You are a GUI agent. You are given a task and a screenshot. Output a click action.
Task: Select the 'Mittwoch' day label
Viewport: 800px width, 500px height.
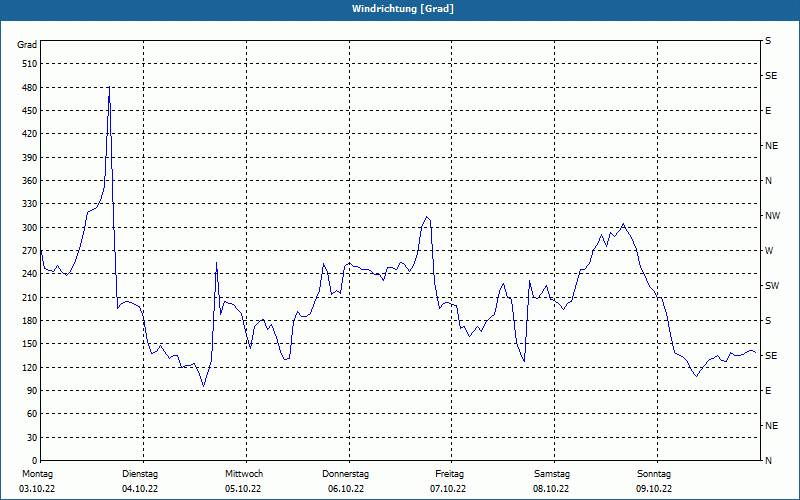(x=244, y=474)
